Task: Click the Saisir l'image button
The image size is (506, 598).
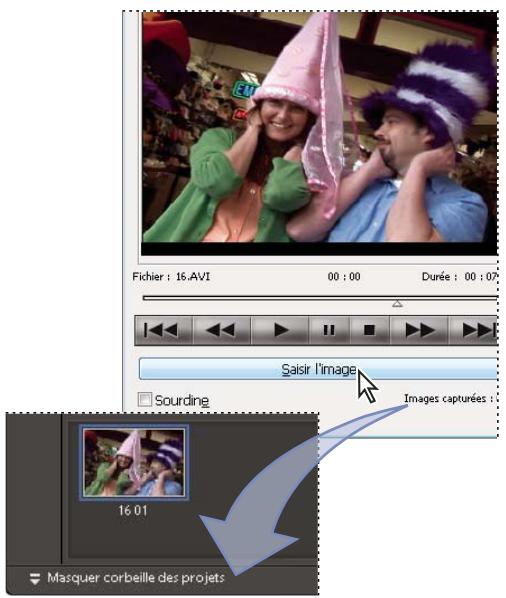Action: click(x=318, y=369)
